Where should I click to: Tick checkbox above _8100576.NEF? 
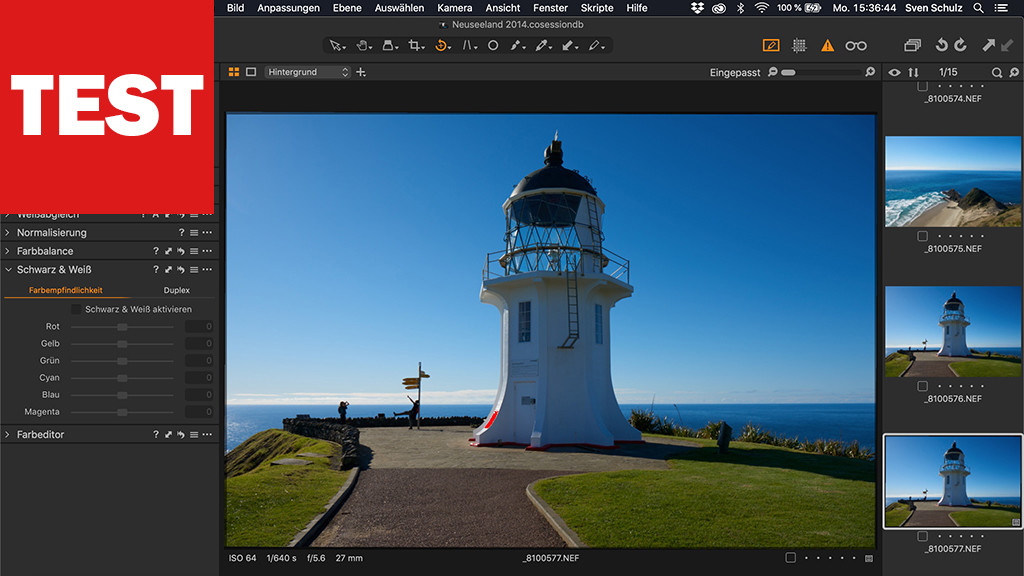(x=922, y=387)
